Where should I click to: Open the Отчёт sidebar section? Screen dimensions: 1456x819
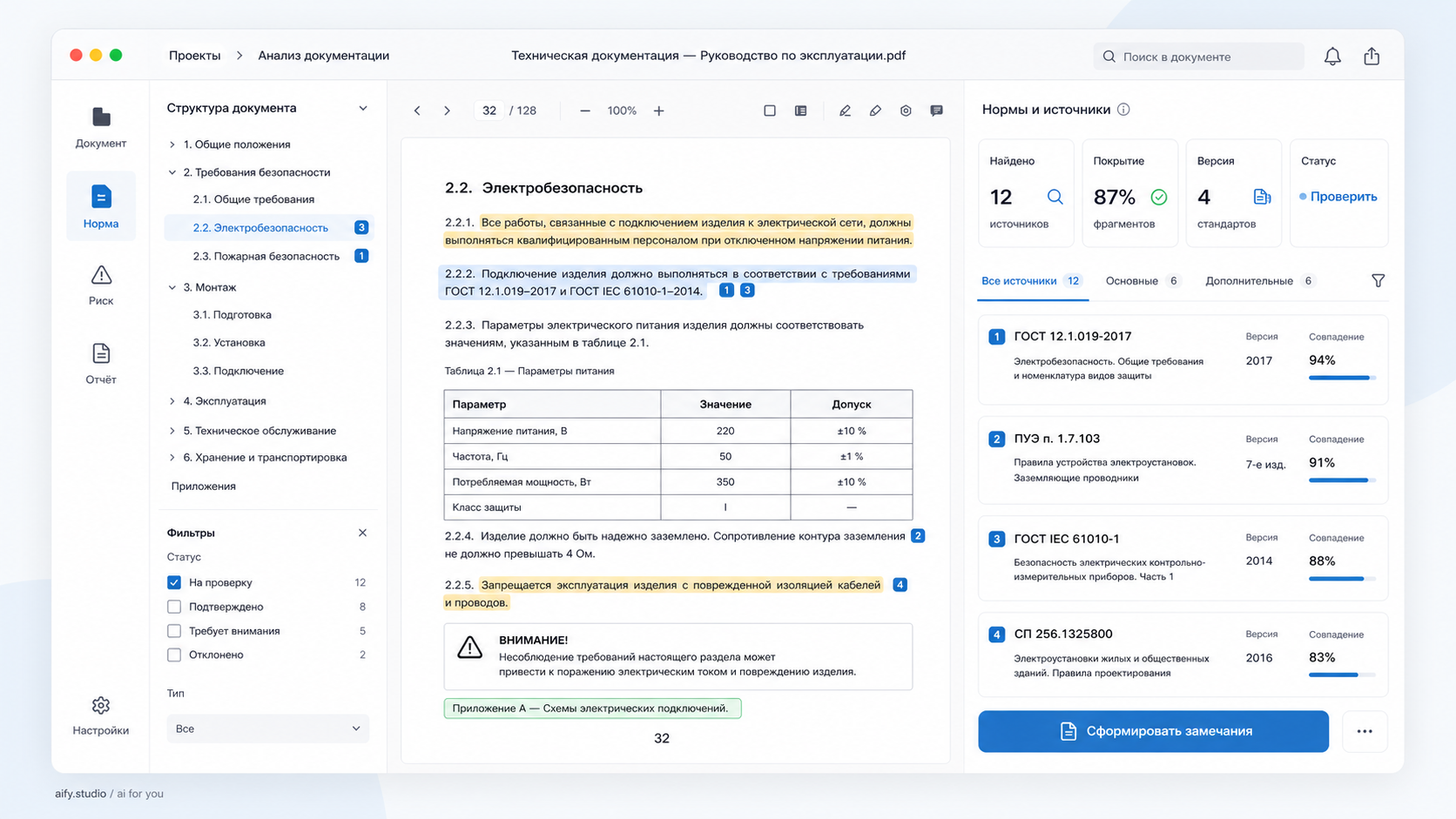coord(101,364)
